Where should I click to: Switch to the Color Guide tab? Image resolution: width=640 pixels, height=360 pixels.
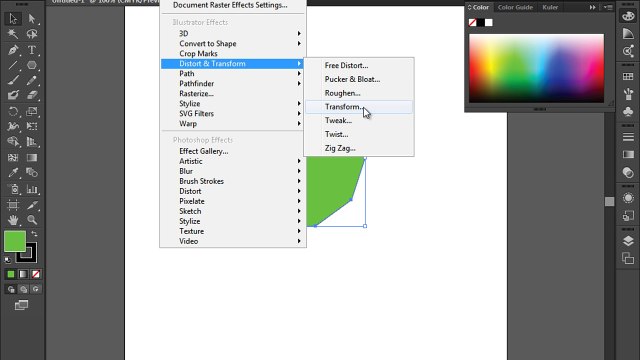(515, 7)
